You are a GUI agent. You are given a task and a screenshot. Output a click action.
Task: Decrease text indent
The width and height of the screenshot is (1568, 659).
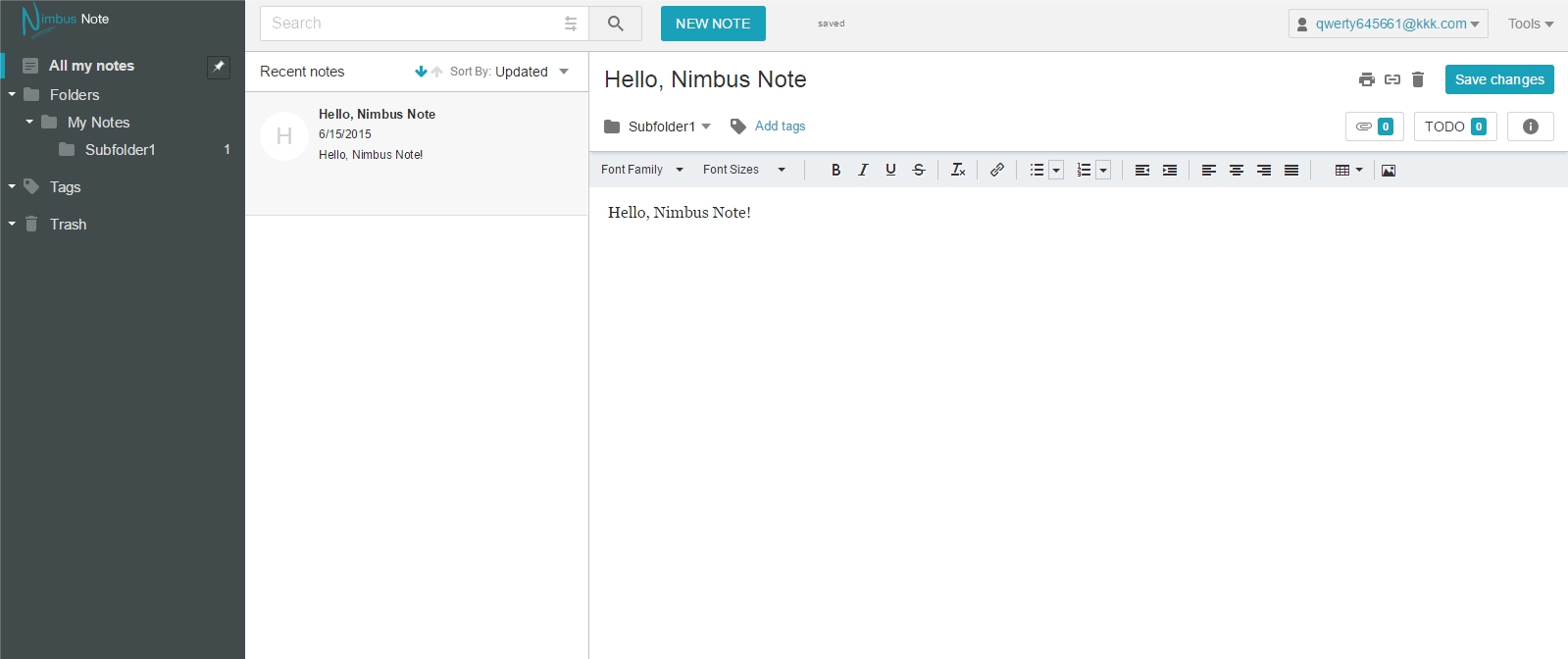click(x=1142, y=170)
